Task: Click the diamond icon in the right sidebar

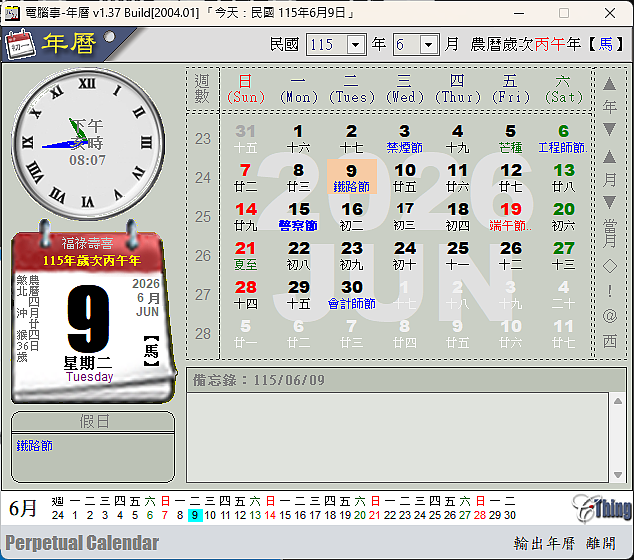Action: coord(610,266)
